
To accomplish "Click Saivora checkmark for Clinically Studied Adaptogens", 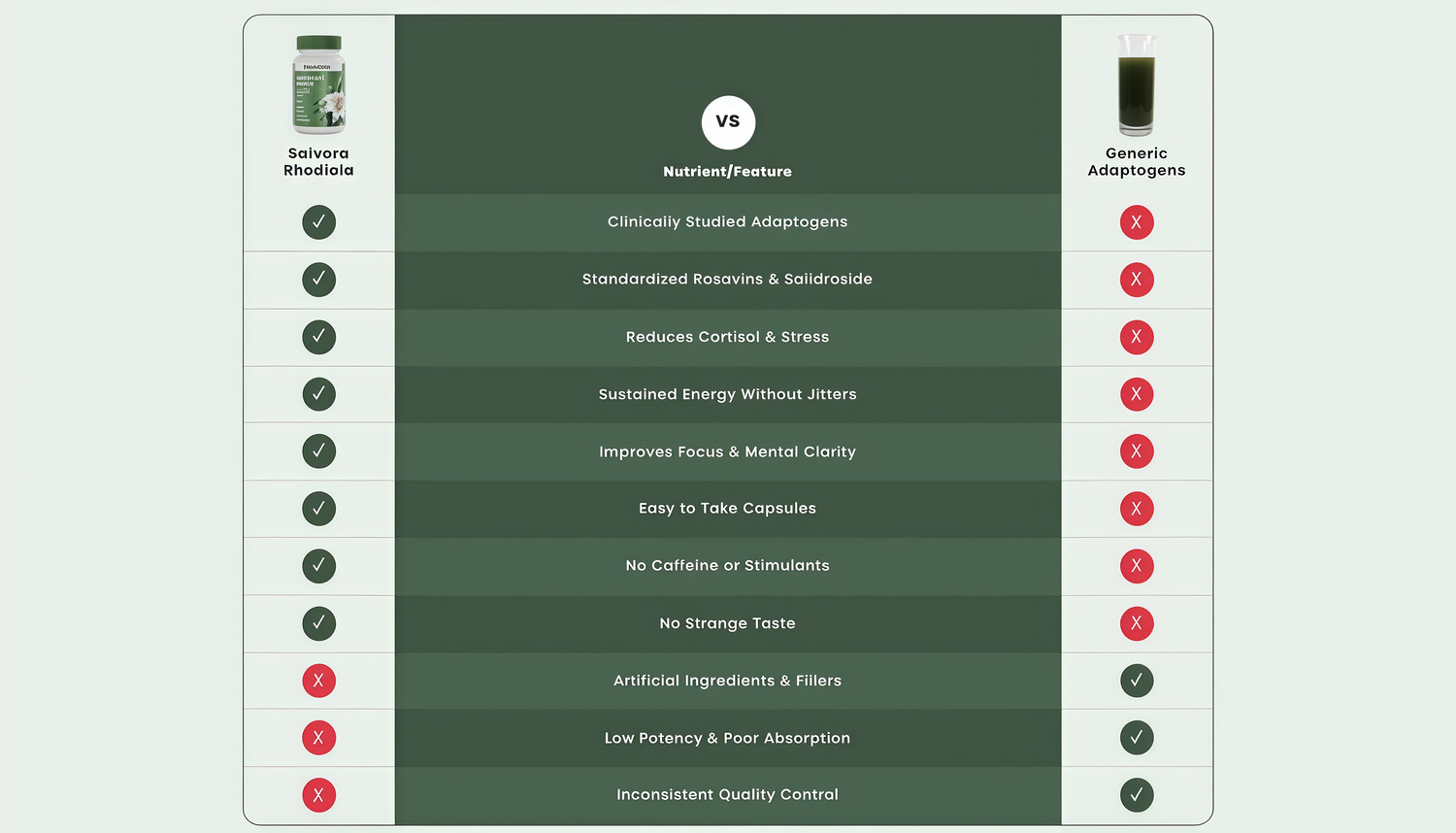I will (318, 222).
